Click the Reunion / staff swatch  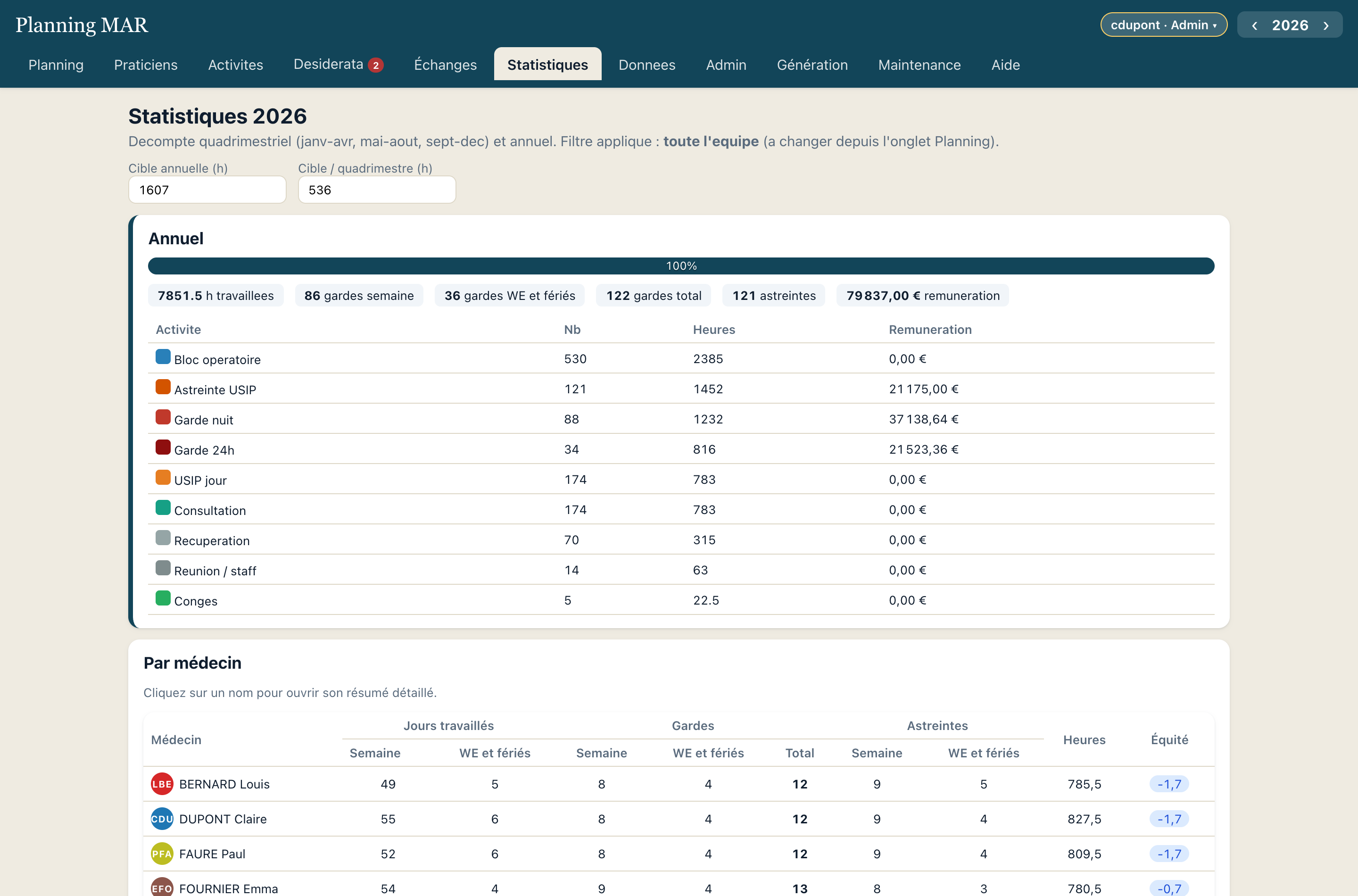tap(163, 569)
